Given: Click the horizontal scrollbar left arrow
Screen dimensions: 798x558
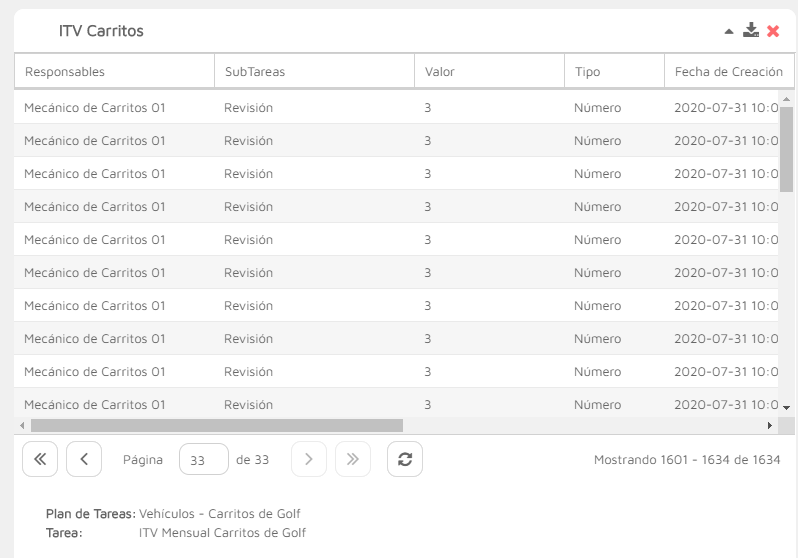Looking at the screenshot, I should (x=22, y=425).
